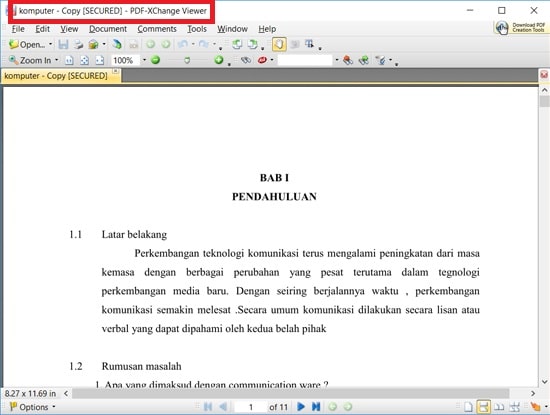550x415 pixels.
Task: Adjust the zoom slider handle
Action: 187,60
